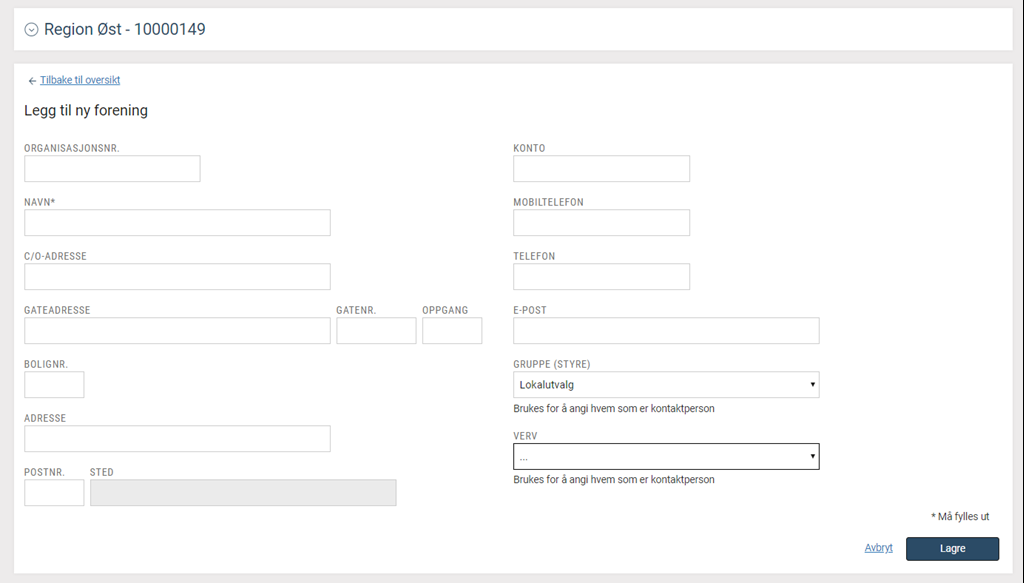
Task: Select the Mobiltelefon field
Action: [x=601, y=223]
